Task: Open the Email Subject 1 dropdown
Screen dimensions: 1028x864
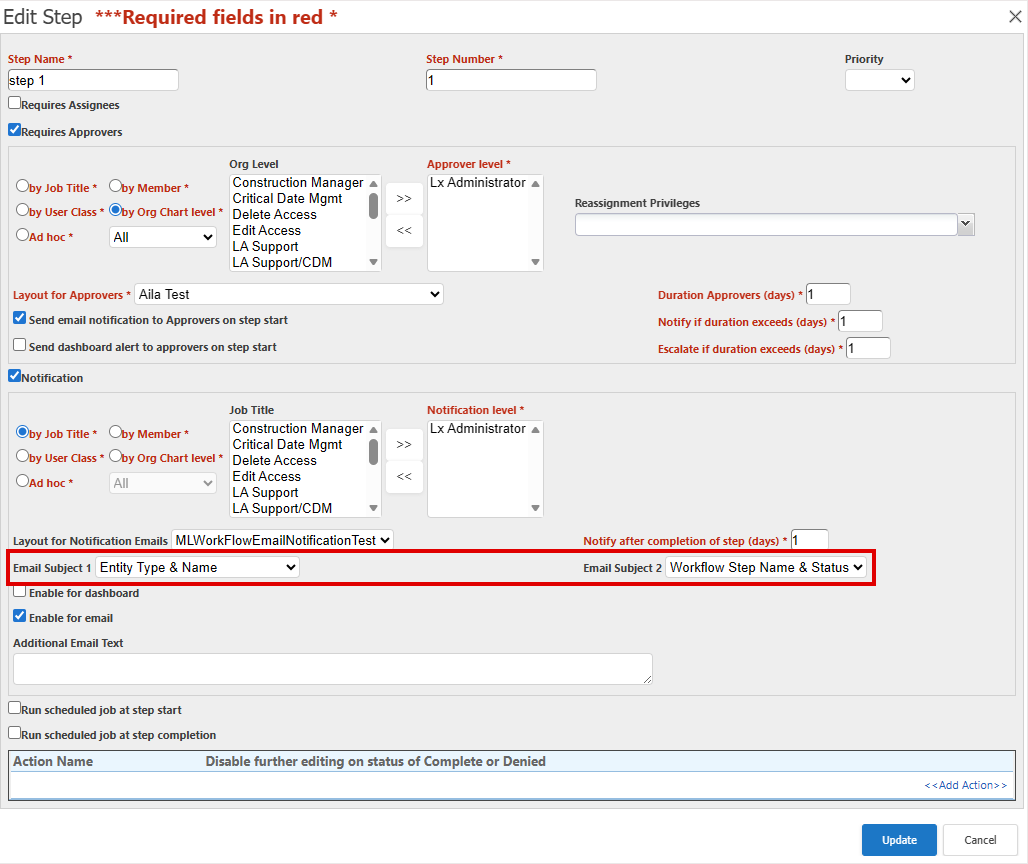Action: point(197,567)
